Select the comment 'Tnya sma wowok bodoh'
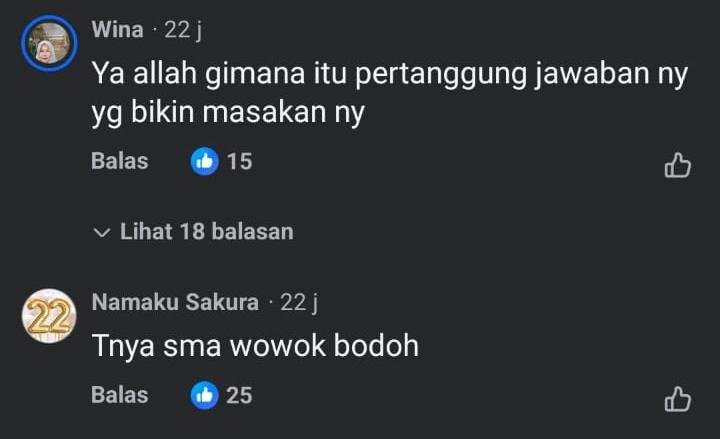Screen dimensions: 720x439 click(x=255, y=345)
